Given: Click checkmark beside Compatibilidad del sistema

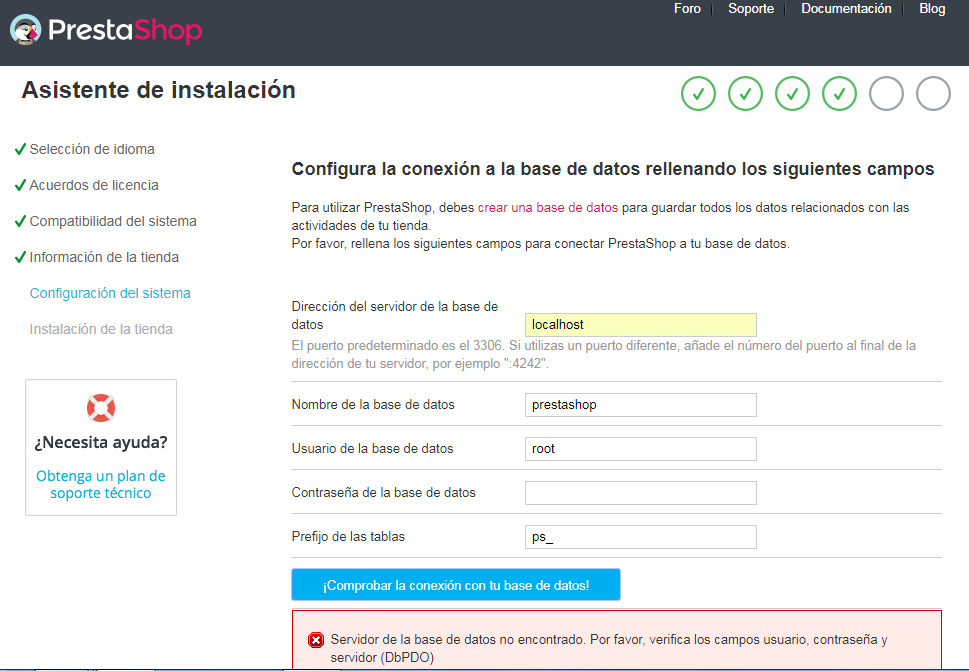Looking at the screenshot, I should point(20,221).
